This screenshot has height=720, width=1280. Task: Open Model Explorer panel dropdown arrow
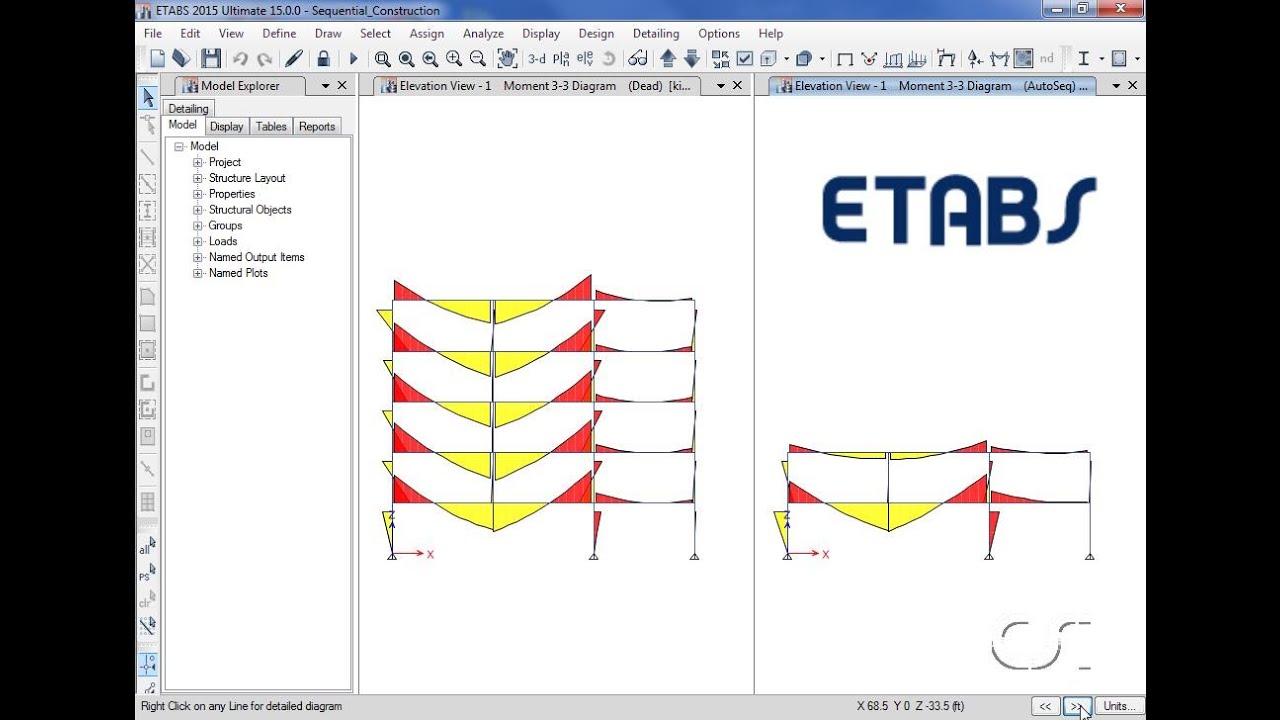pyautogui.click(x=326, y=86)
